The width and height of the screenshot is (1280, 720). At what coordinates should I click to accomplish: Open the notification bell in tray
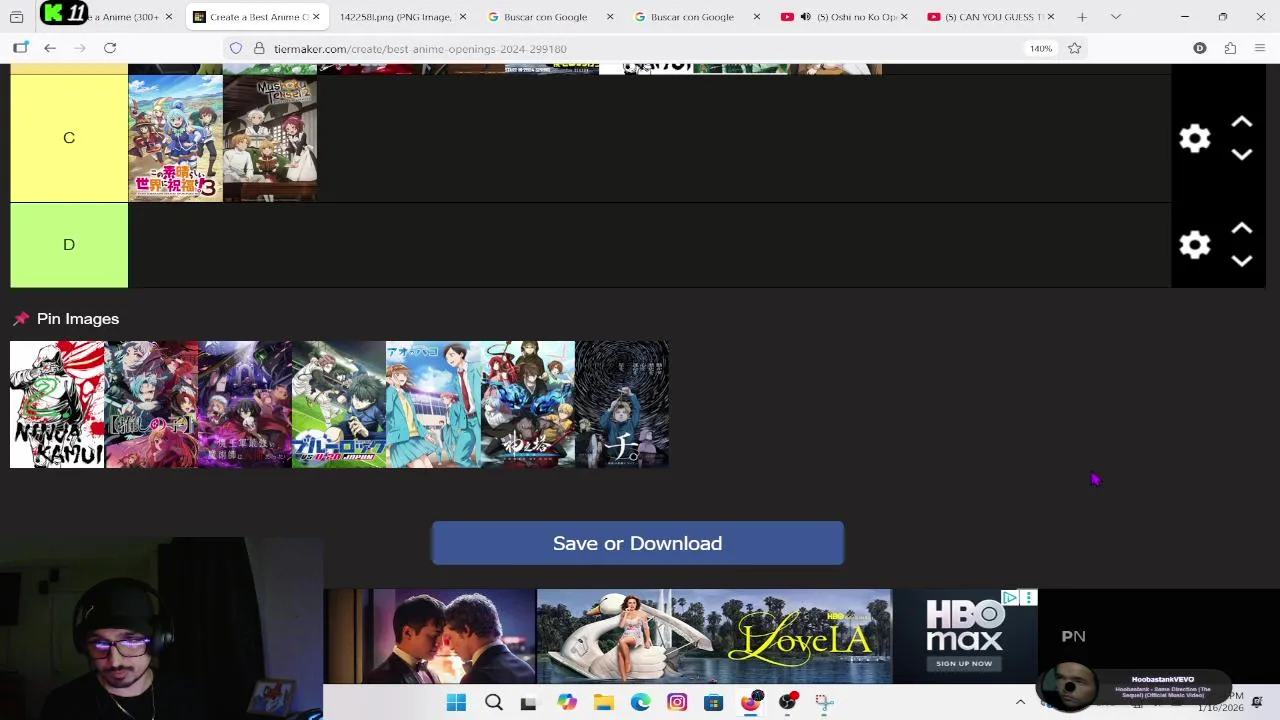click(x=1257, y=702)
